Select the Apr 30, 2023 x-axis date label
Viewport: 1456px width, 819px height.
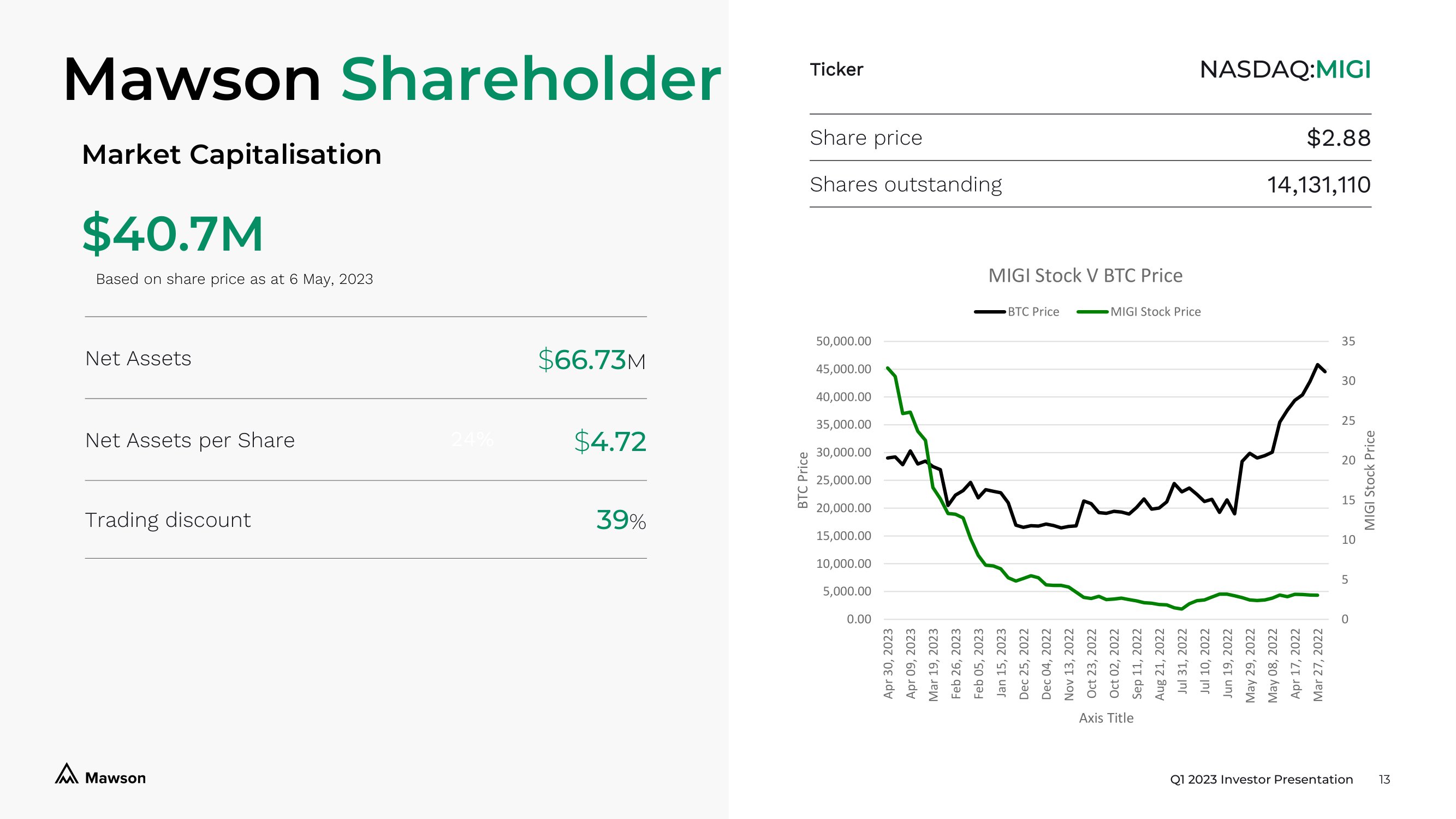[888, 663]
